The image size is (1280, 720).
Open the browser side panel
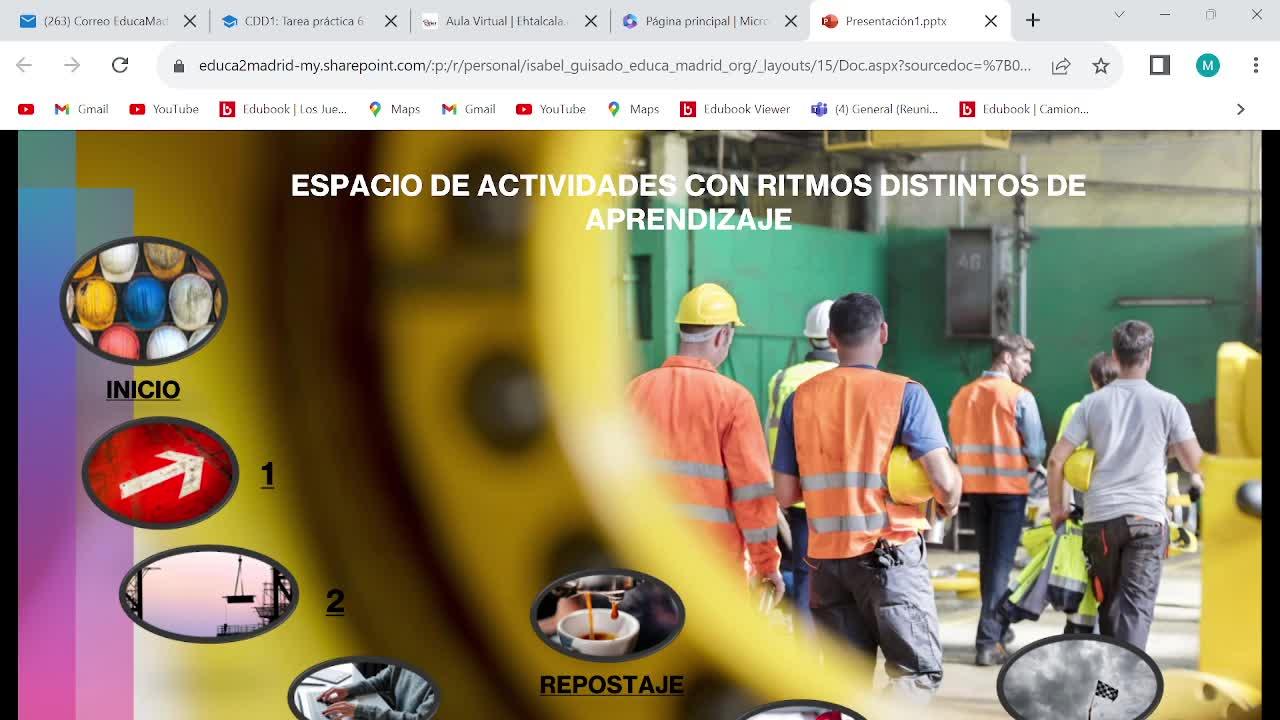coord(1160,65)
